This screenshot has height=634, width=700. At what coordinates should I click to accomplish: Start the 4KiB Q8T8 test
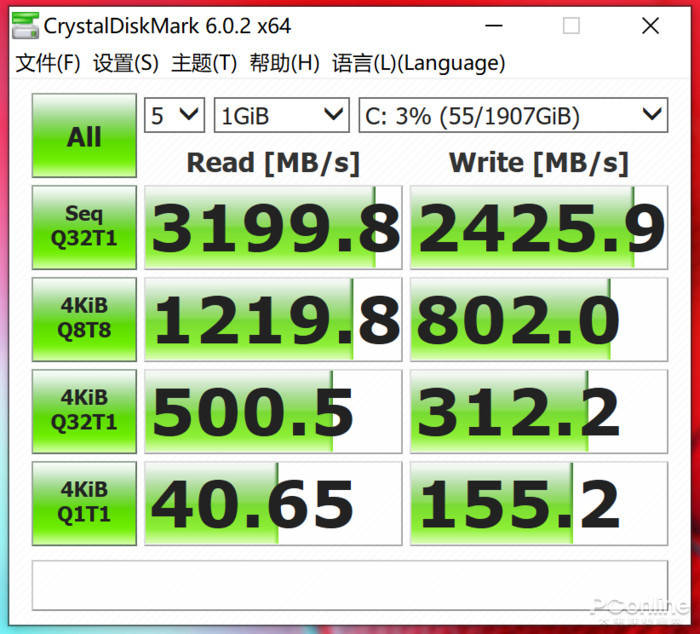click(84, 319)
